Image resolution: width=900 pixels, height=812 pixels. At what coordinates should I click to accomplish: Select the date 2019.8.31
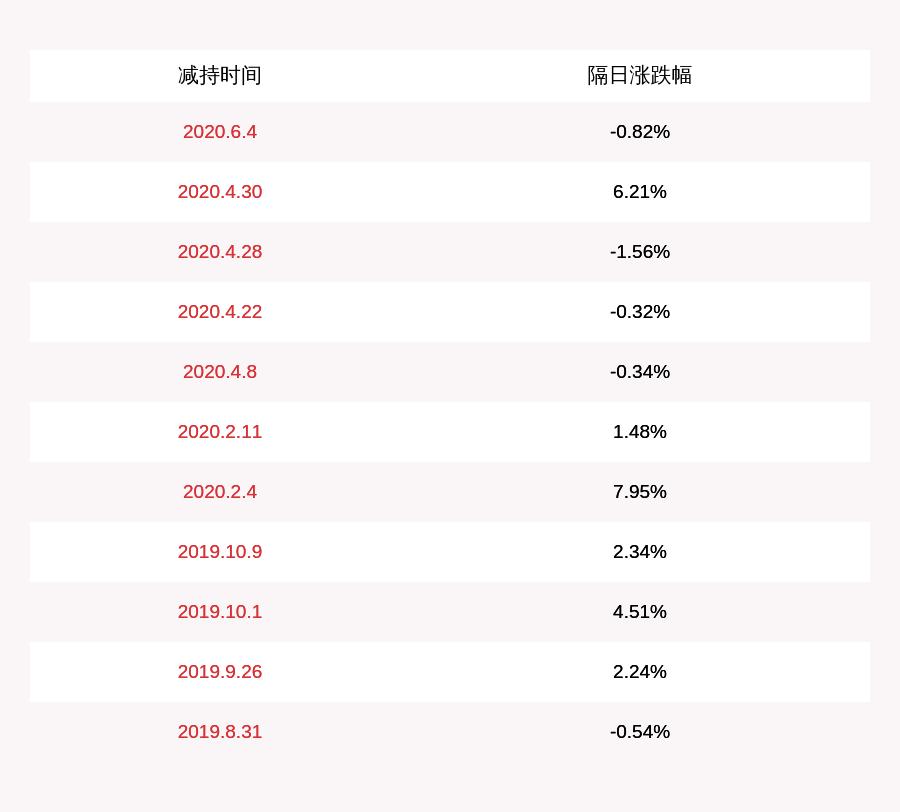click(x=220, y=732)
